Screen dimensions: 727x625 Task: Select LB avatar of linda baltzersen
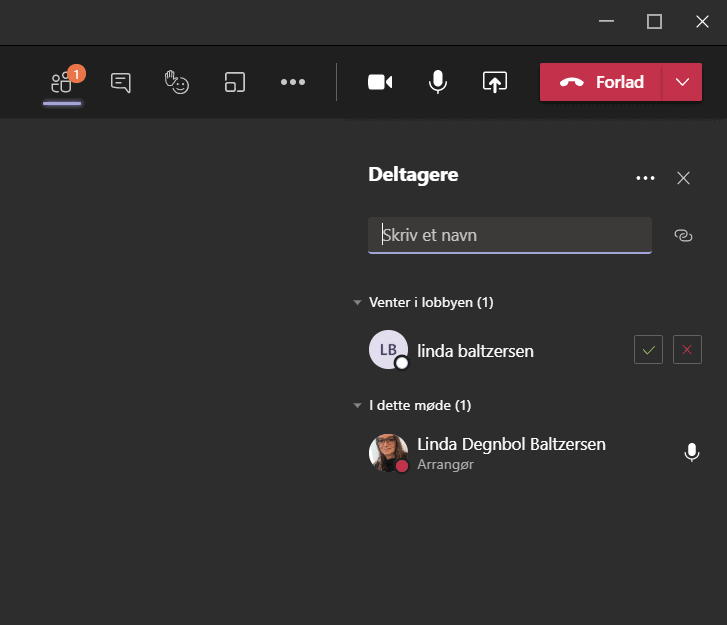[389, 350]
